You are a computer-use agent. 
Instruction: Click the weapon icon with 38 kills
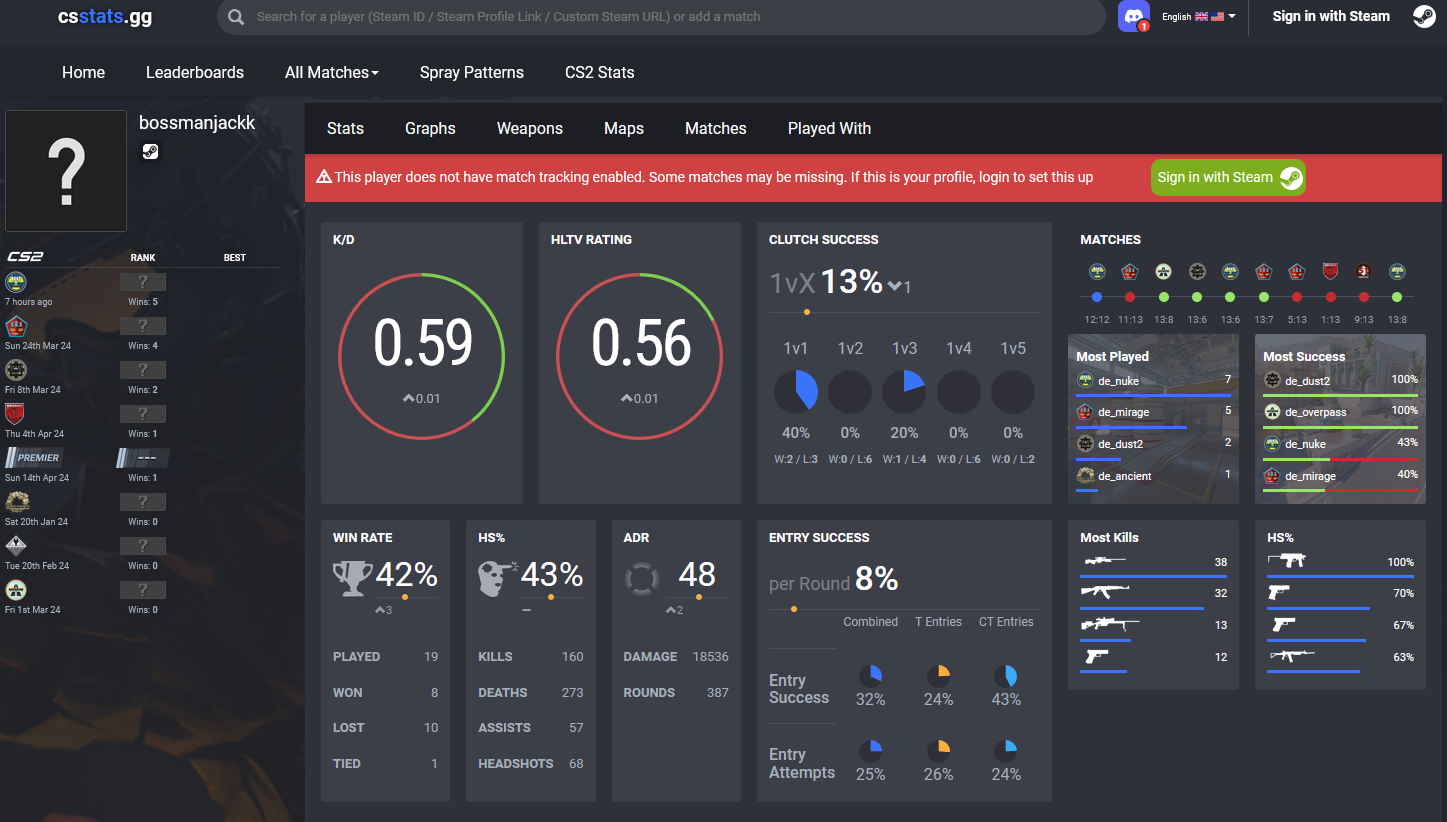click(1104, 562)
